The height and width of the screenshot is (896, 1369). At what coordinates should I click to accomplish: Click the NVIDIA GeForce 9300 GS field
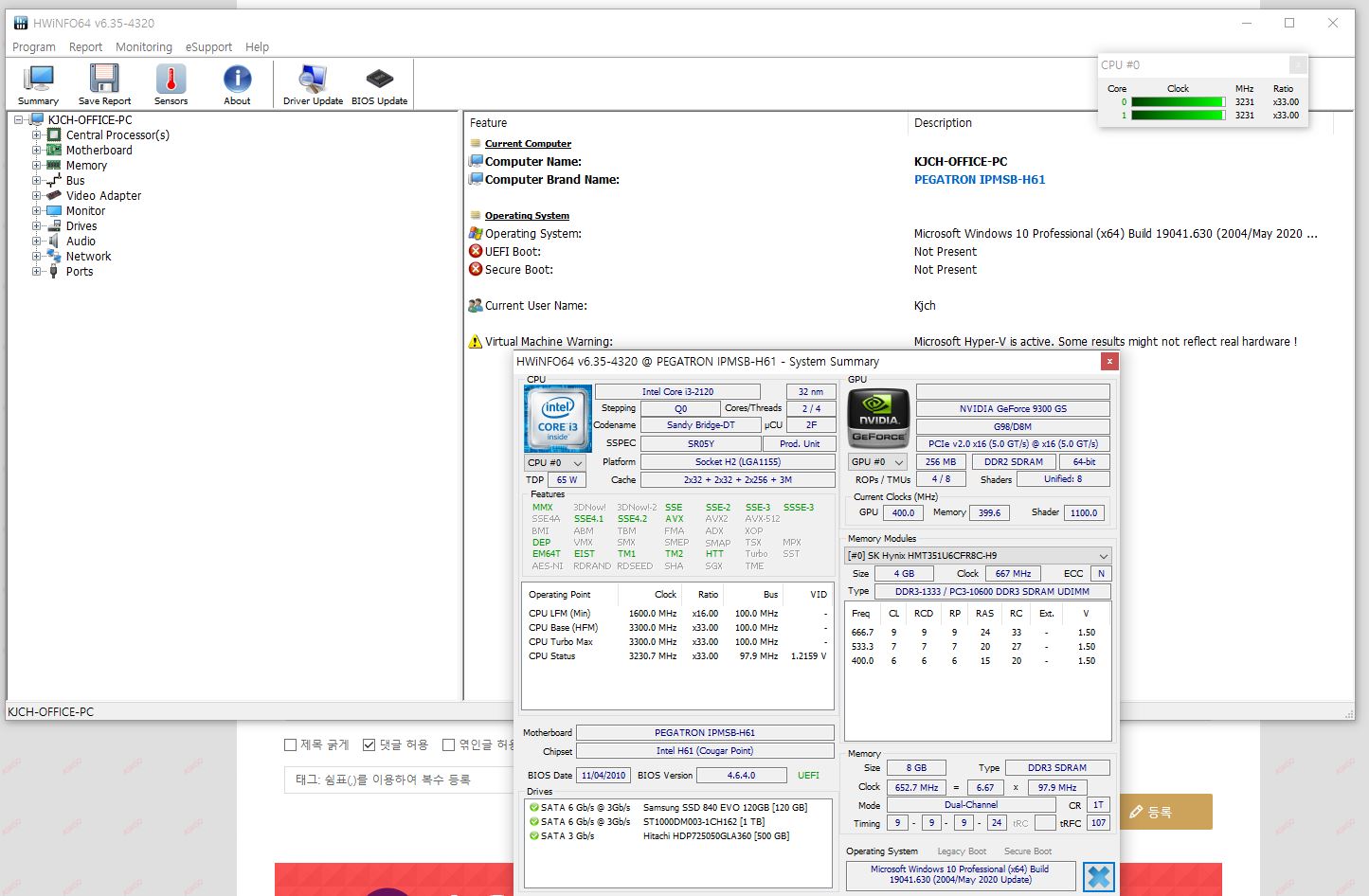[x=1013, y=408]
